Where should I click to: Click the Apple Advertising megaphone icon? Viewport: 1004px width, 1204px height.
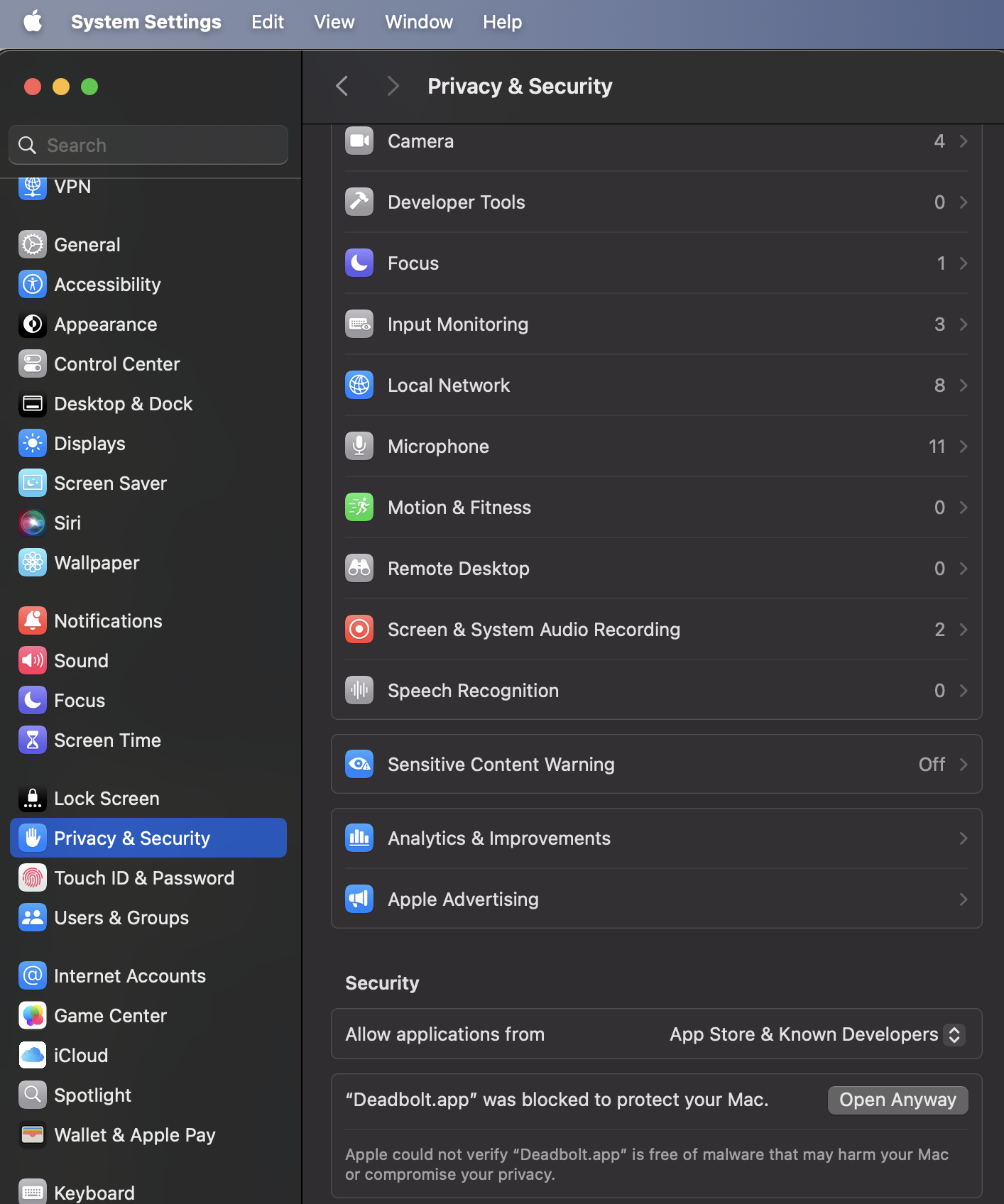[359, 899]
